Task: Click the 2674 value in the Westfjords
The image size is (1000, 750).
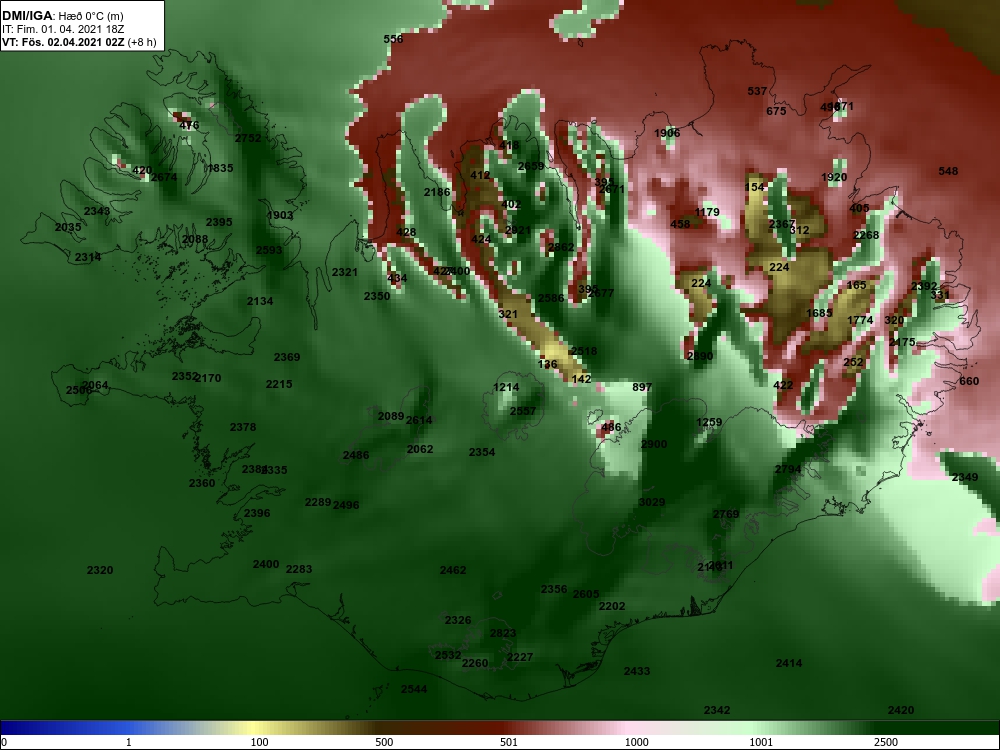Action: [x=164, y=177]
